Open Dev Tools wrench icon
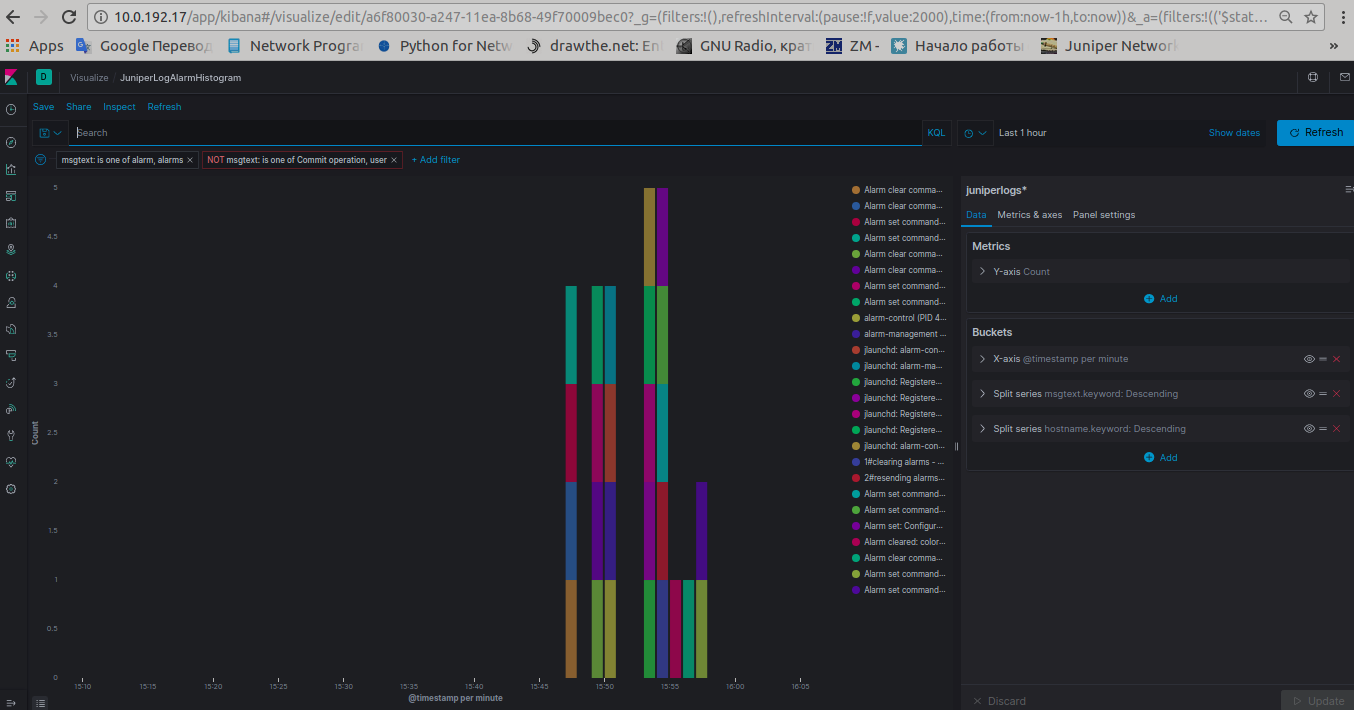 tap(11, 436)
